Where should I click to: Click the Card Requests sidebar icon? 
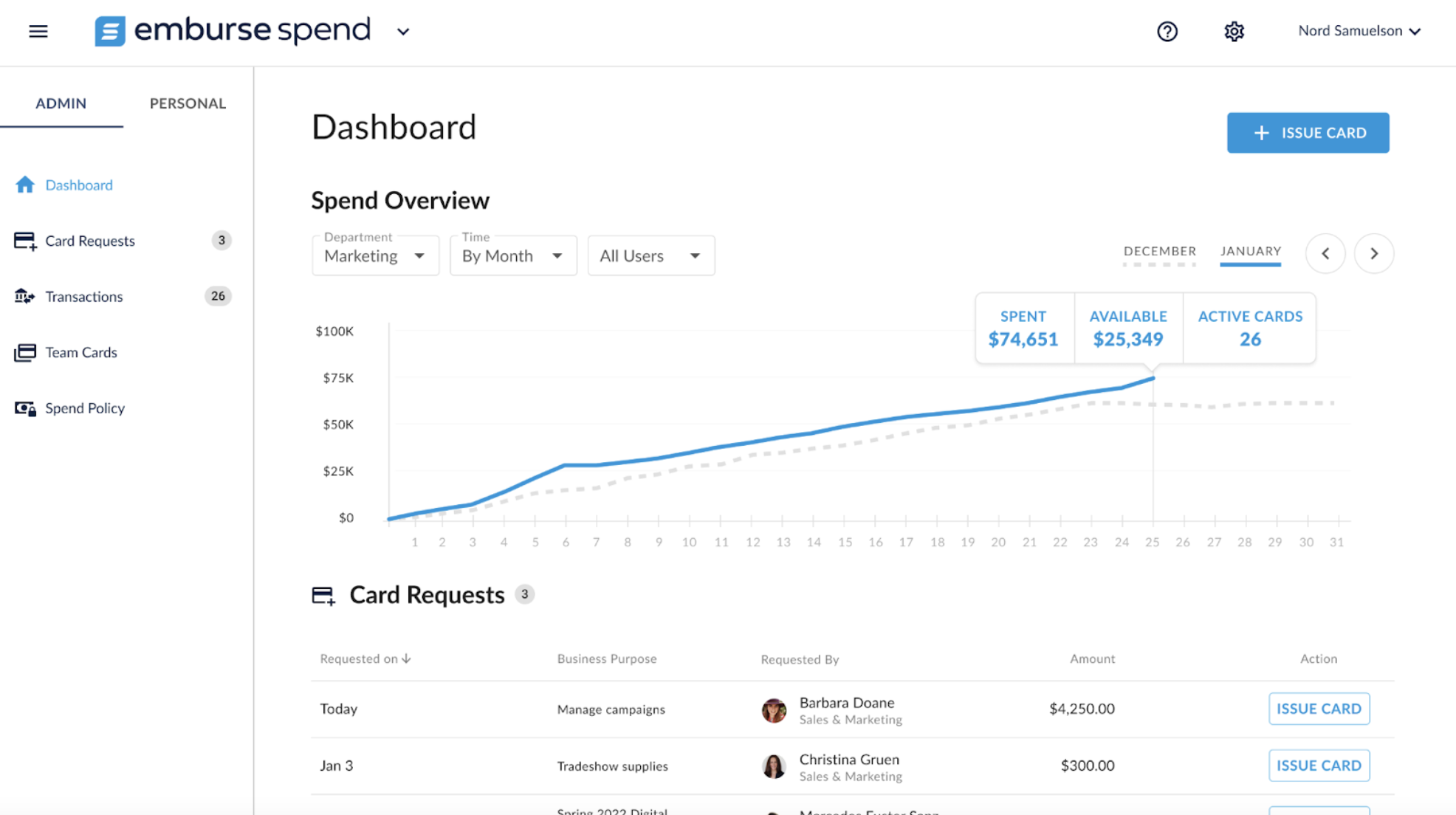[25, 241]
